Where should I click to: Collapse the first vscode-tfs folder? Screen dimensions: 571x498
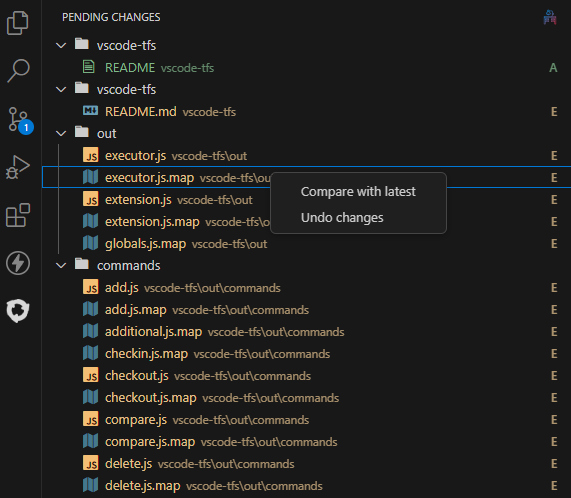61,46
